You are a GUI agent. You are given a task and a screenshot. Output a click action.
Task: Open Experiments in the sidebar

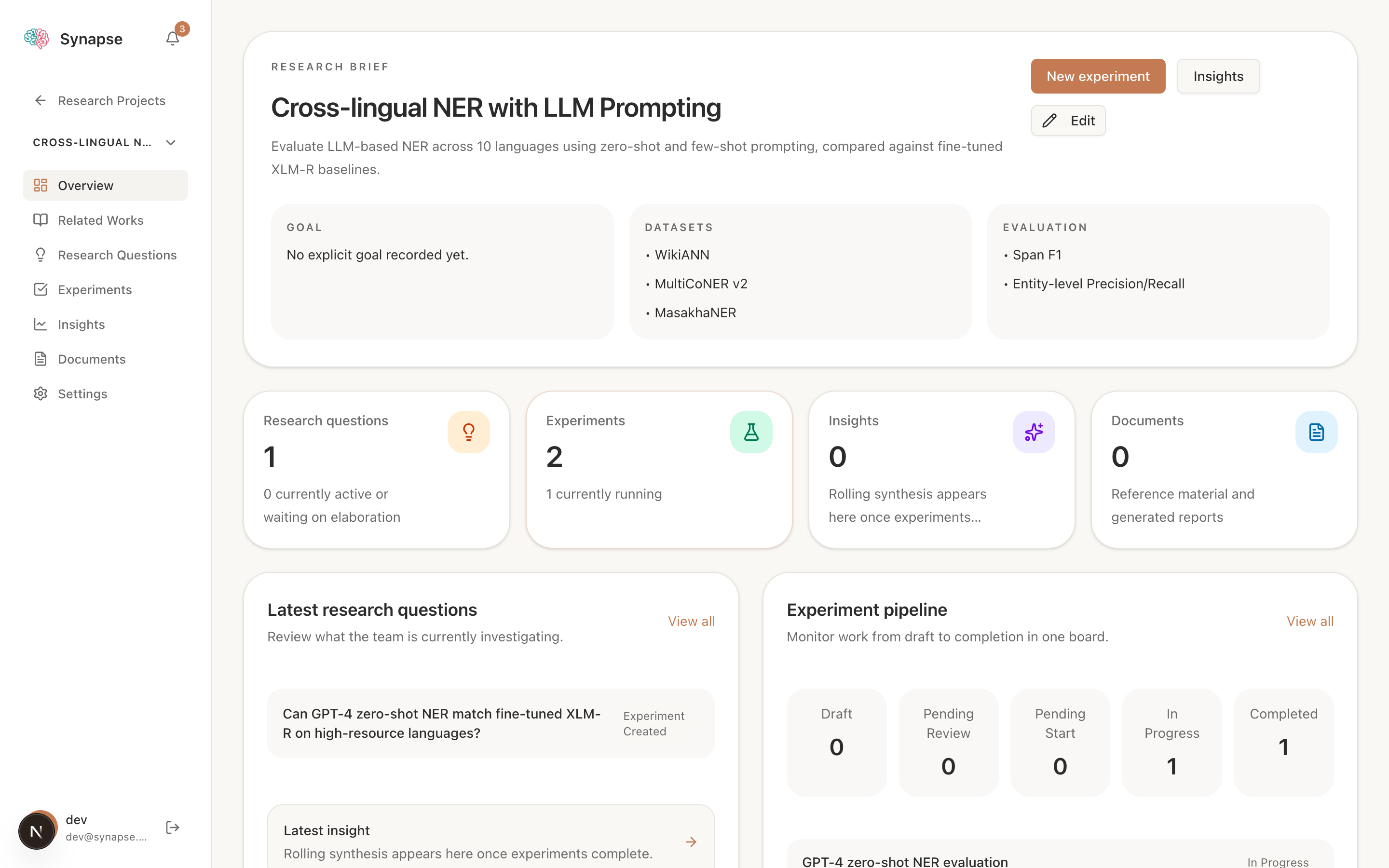pyautogui.click(x=106, y=289)
